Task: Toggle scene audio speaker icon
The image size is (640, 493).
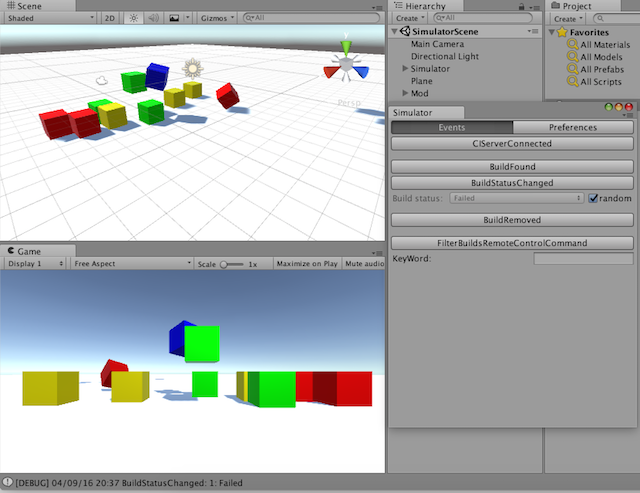Action: 153,18
